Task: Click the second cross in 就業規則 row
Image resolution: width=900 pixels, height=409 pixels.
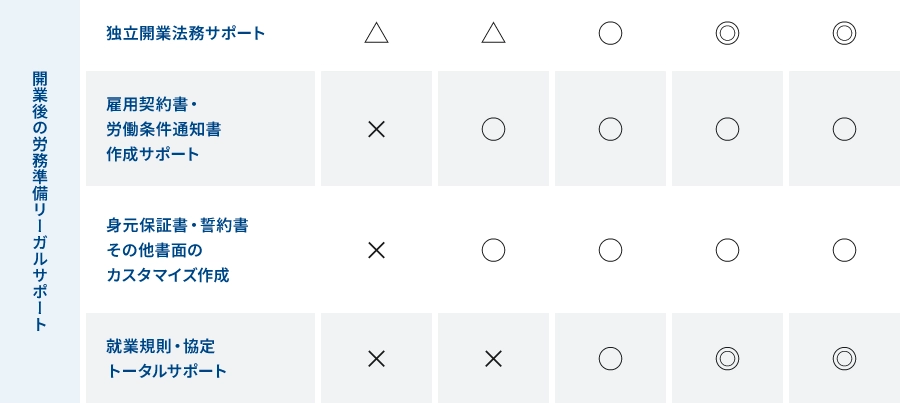Action: pyautogui.click(x=493, y=359)
